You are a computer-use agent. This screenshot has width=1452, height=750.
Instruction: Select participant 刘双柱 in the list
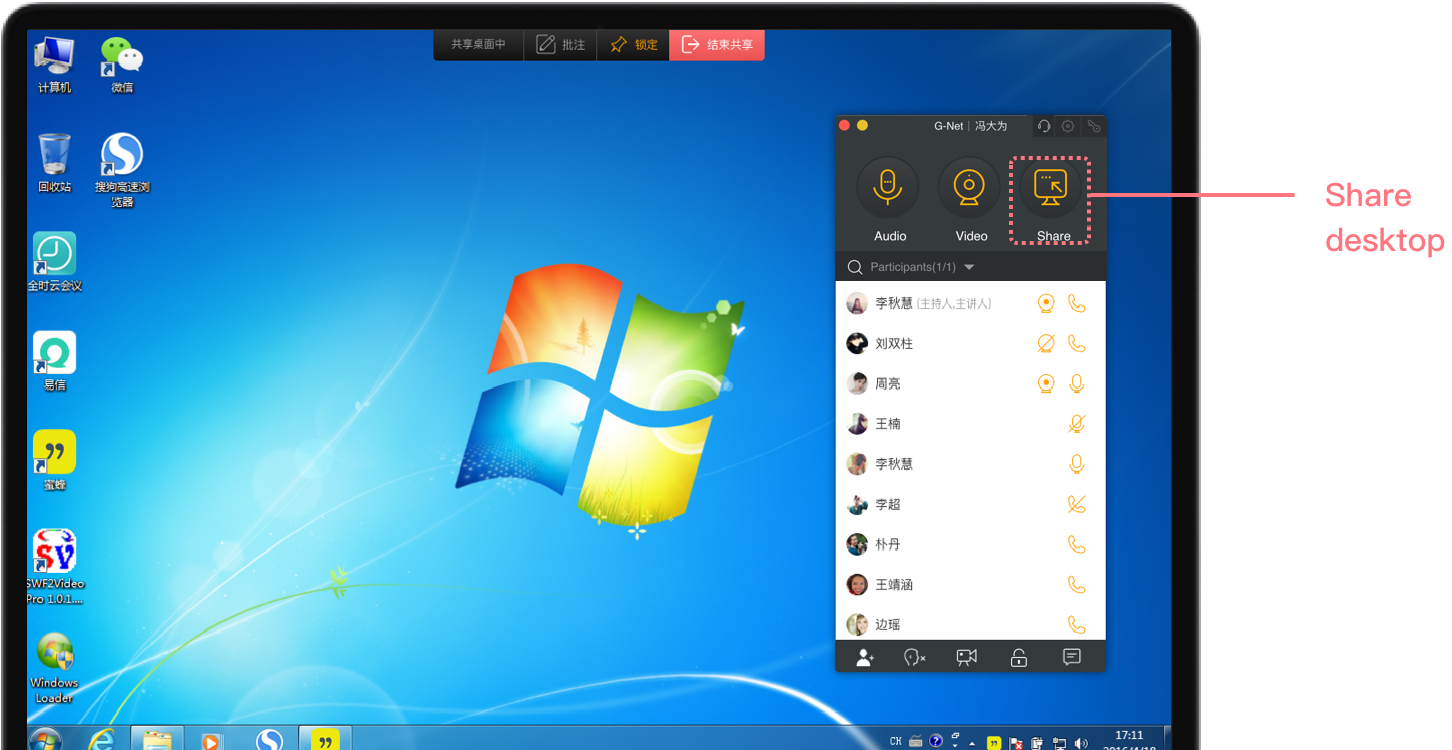click(894, 343)
